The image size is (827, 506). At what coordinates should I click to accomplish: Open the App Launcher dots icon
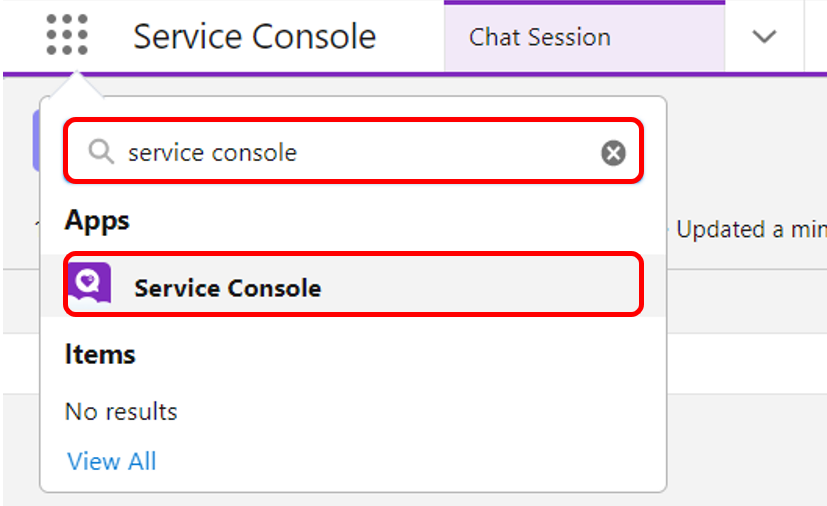click(x=67, y=36)
